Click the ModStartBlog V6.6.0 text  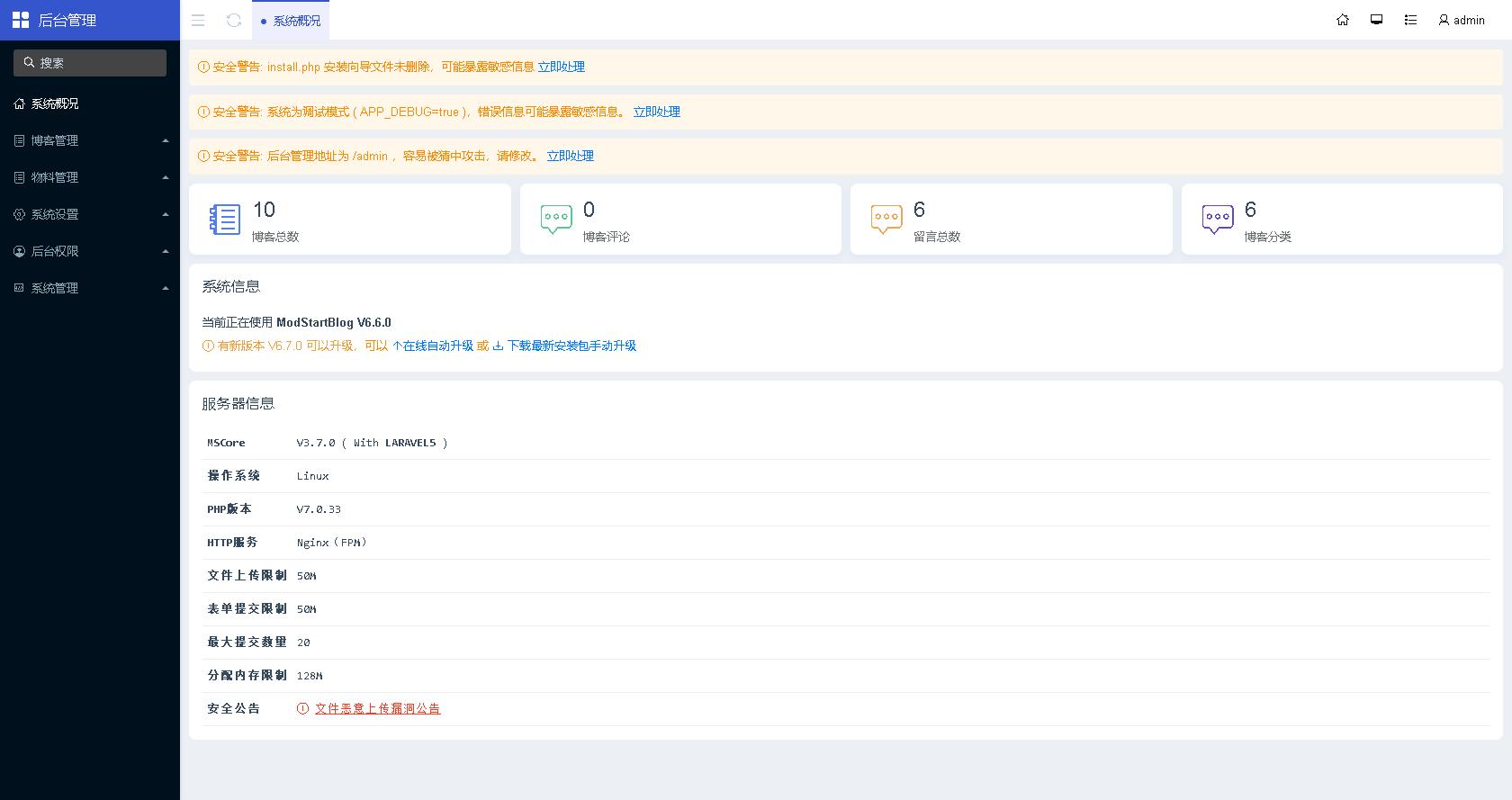click(334, 322)
